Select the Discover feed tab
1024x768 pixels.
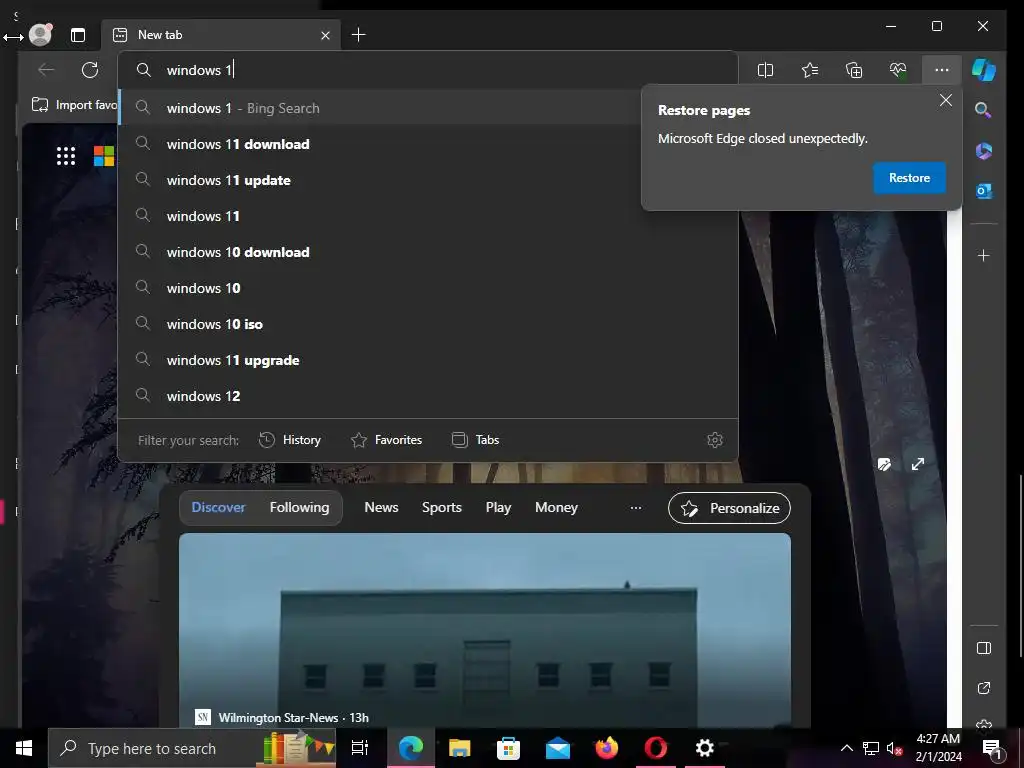coord(218,507)
